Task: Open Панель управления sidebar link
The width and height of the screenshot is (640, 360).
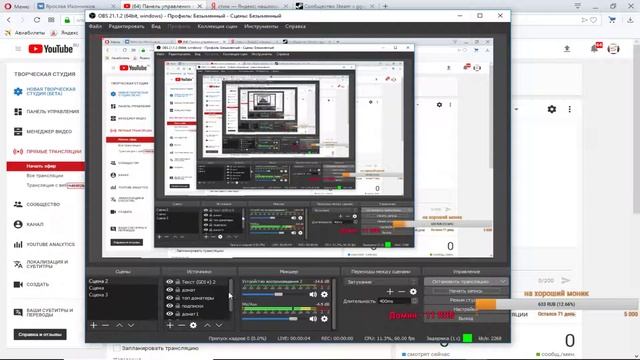Action: click(x=53, y=111)
